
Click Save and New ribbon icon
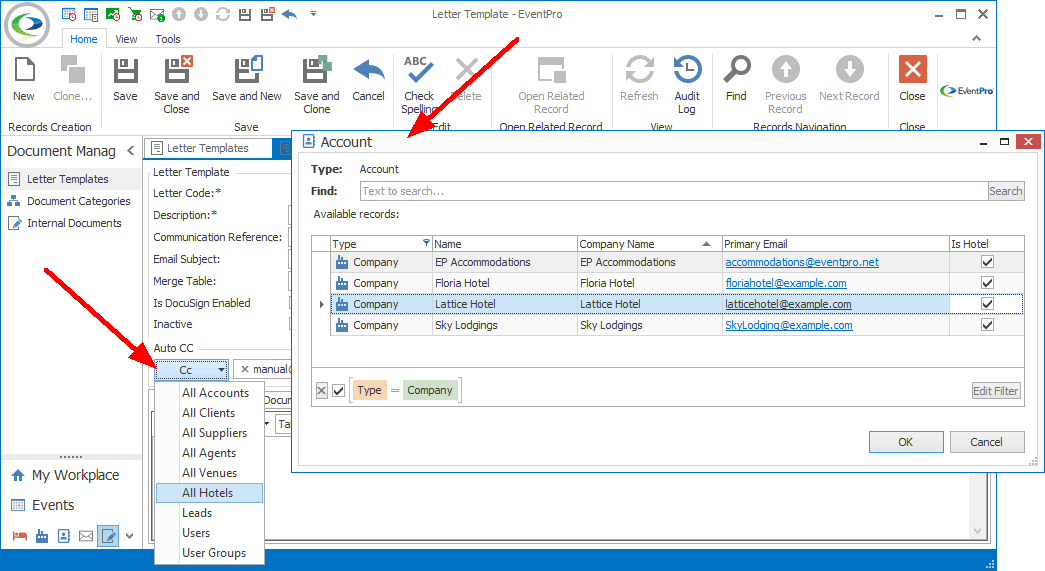[x=248, y=70]
